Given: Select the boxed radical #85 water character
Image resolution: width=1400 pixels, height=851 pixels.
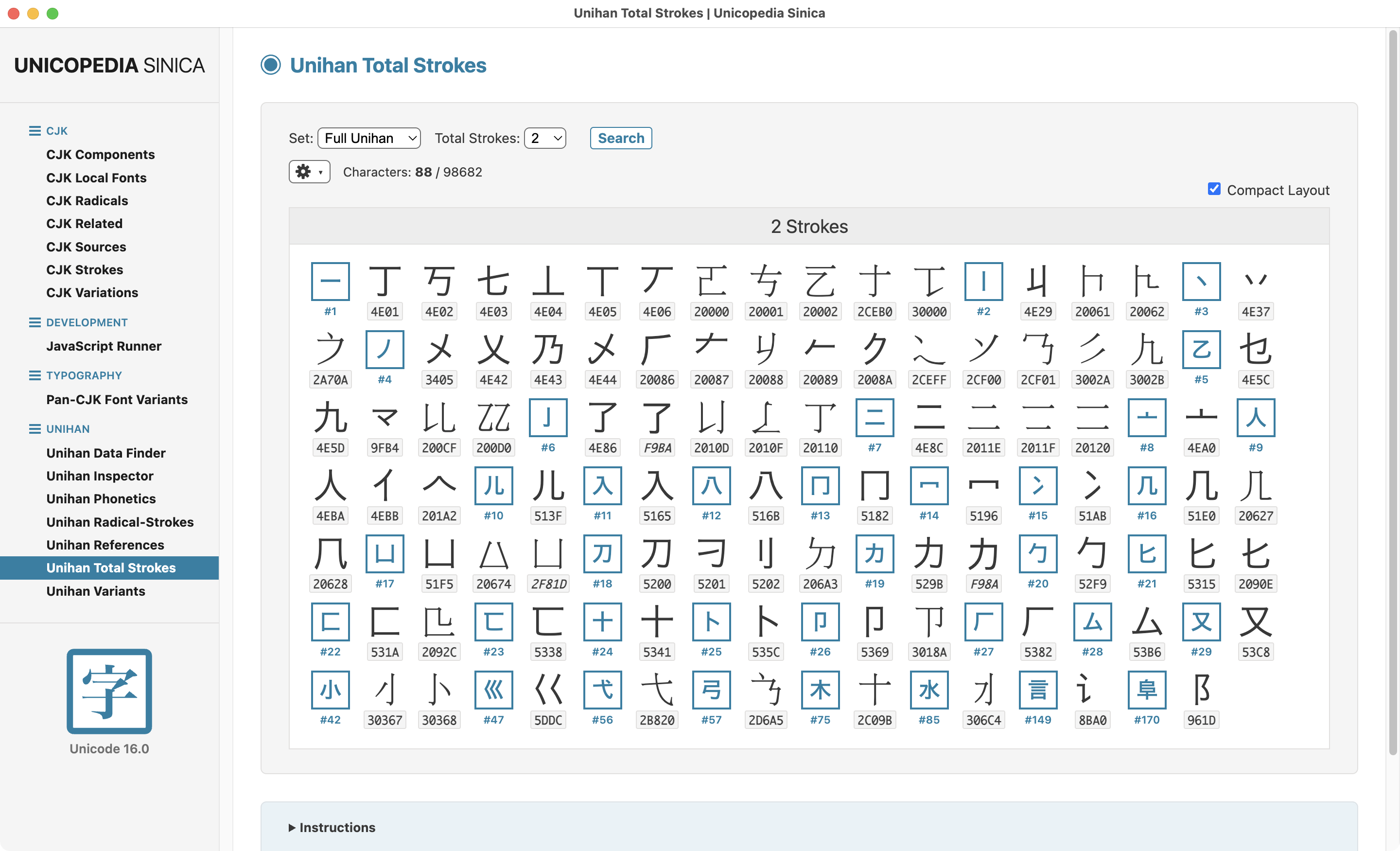Looking at the screenshot, I should coord(929,690).
